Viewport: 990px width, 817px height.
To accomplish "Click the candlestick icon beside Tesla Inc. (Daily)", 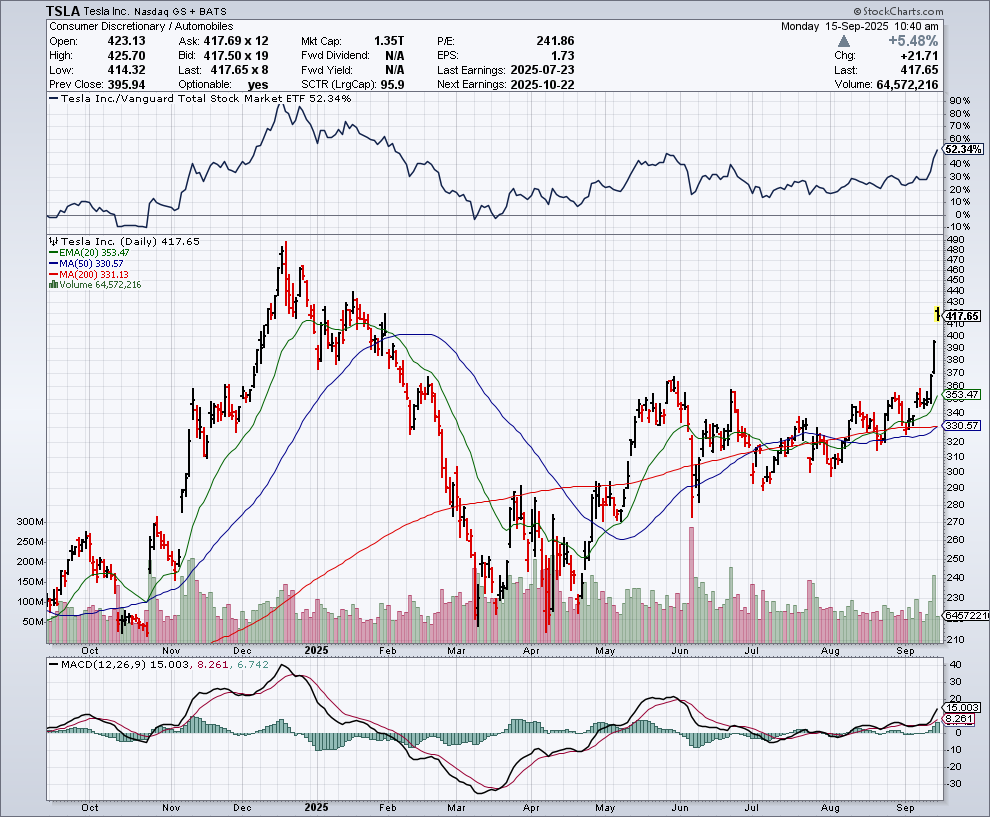I will 53,241.
